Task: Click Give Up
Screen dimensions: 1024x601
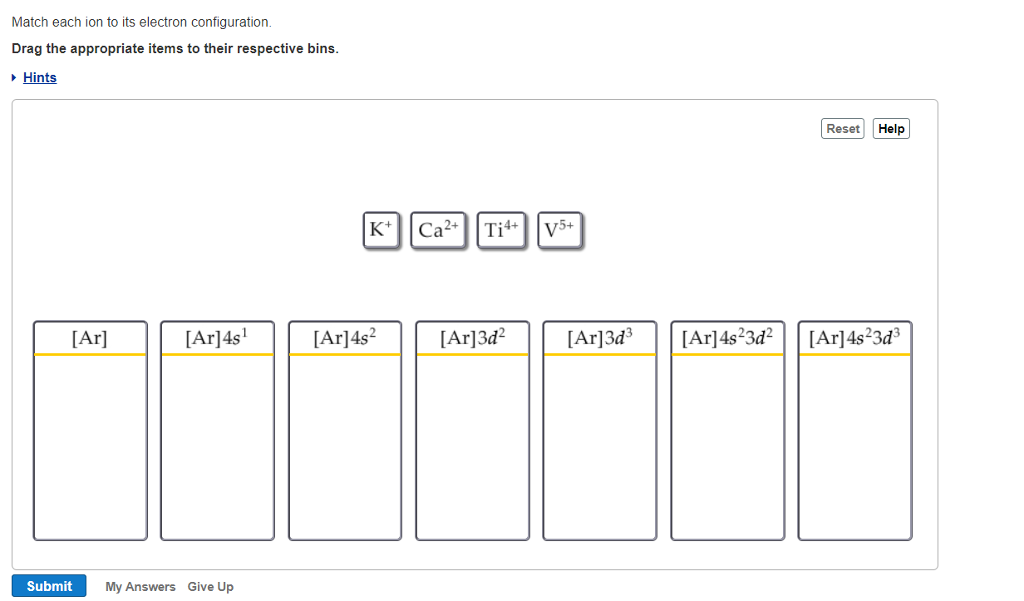Action: pos(210,586)
